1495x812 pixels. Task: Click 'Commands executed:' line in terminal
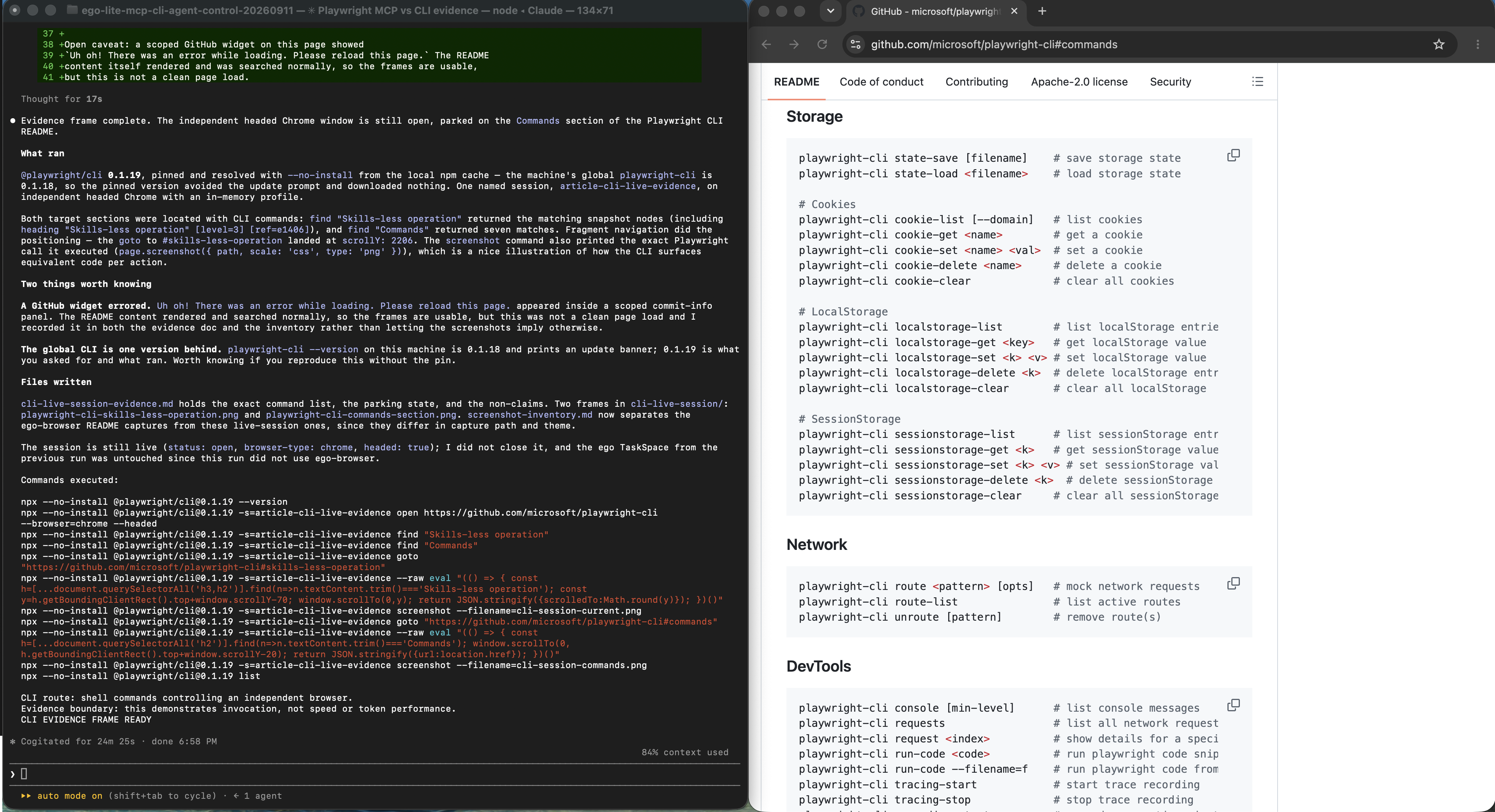pos(70,481)
